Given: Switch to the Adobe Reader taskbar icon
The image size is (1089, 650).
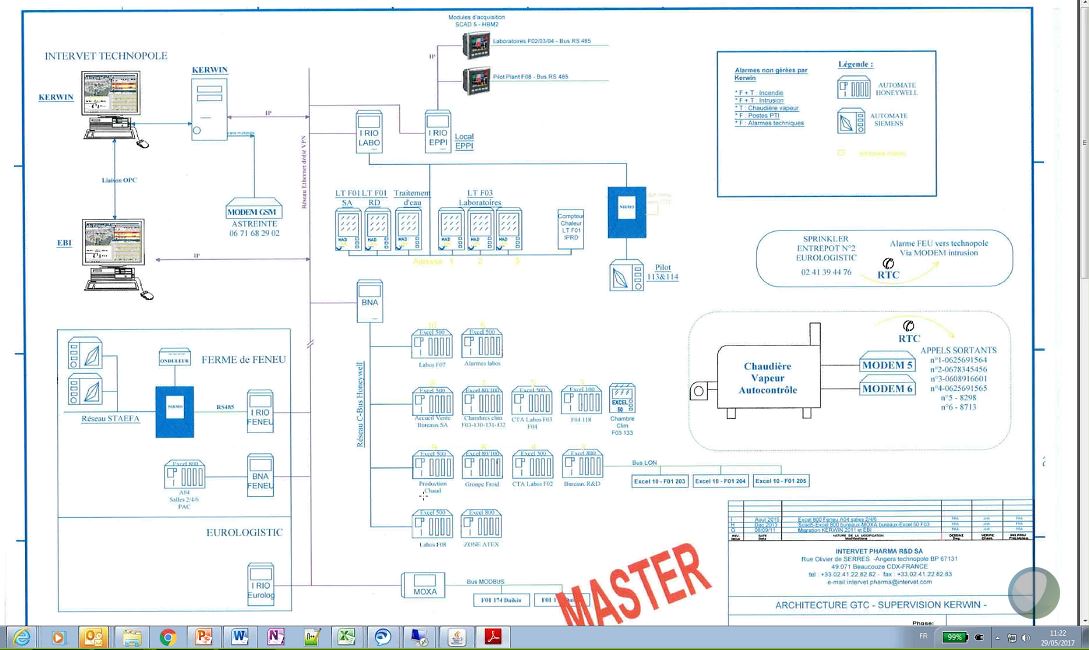Looking at the screenshot, I should click(492, 637).
